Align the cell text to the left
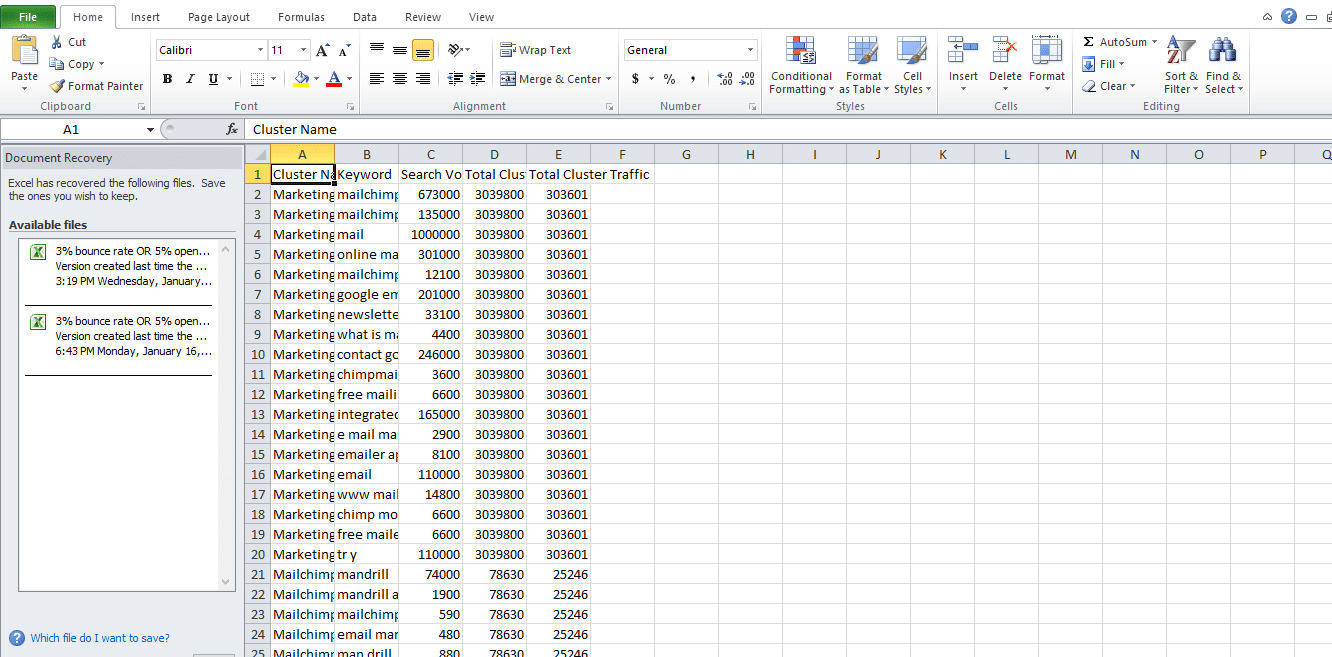1332x657 pixels. (x=377, y=79)
